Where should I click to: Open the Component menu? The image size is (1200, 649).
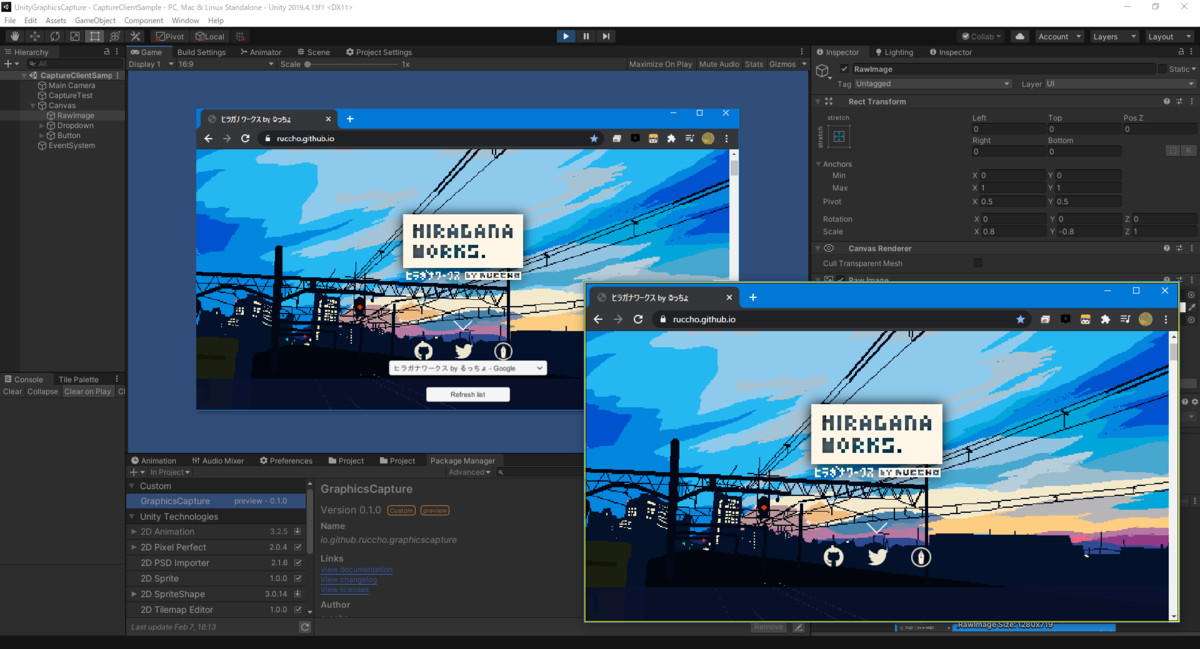coord(143,20)
